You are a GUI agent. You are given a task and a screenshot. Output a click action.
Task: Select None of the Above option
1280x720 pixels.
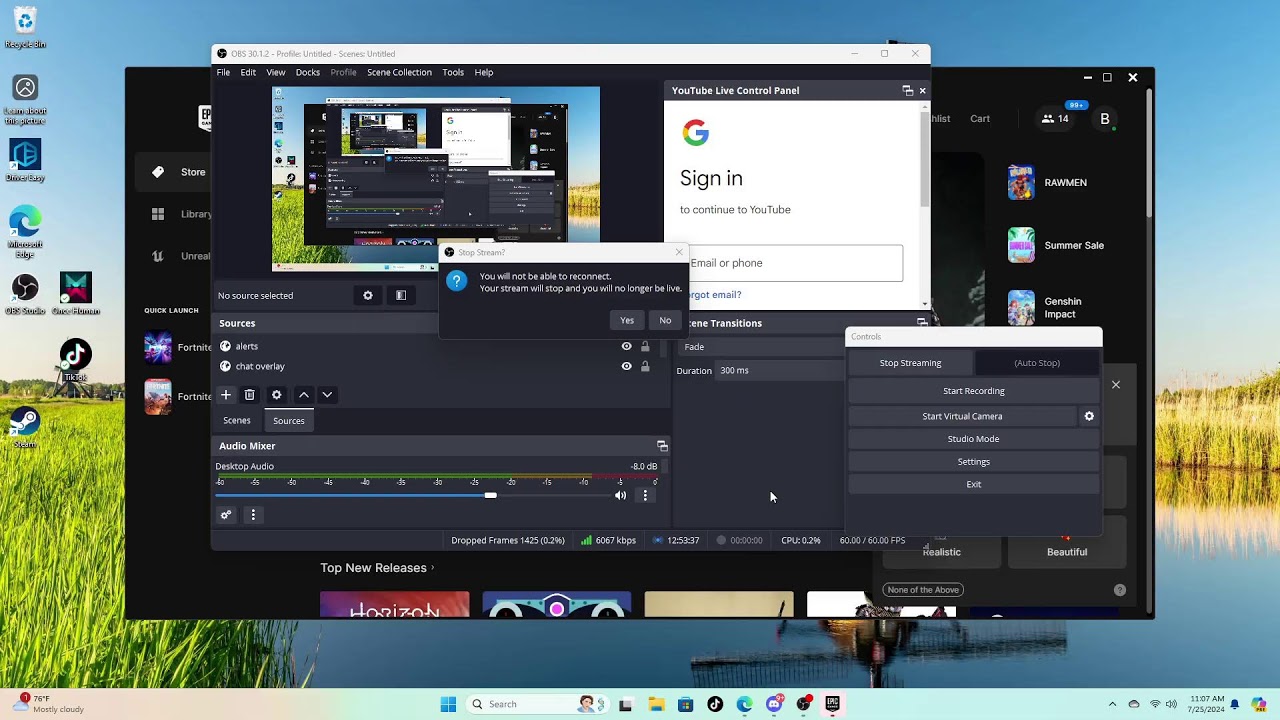click(923, 590)
